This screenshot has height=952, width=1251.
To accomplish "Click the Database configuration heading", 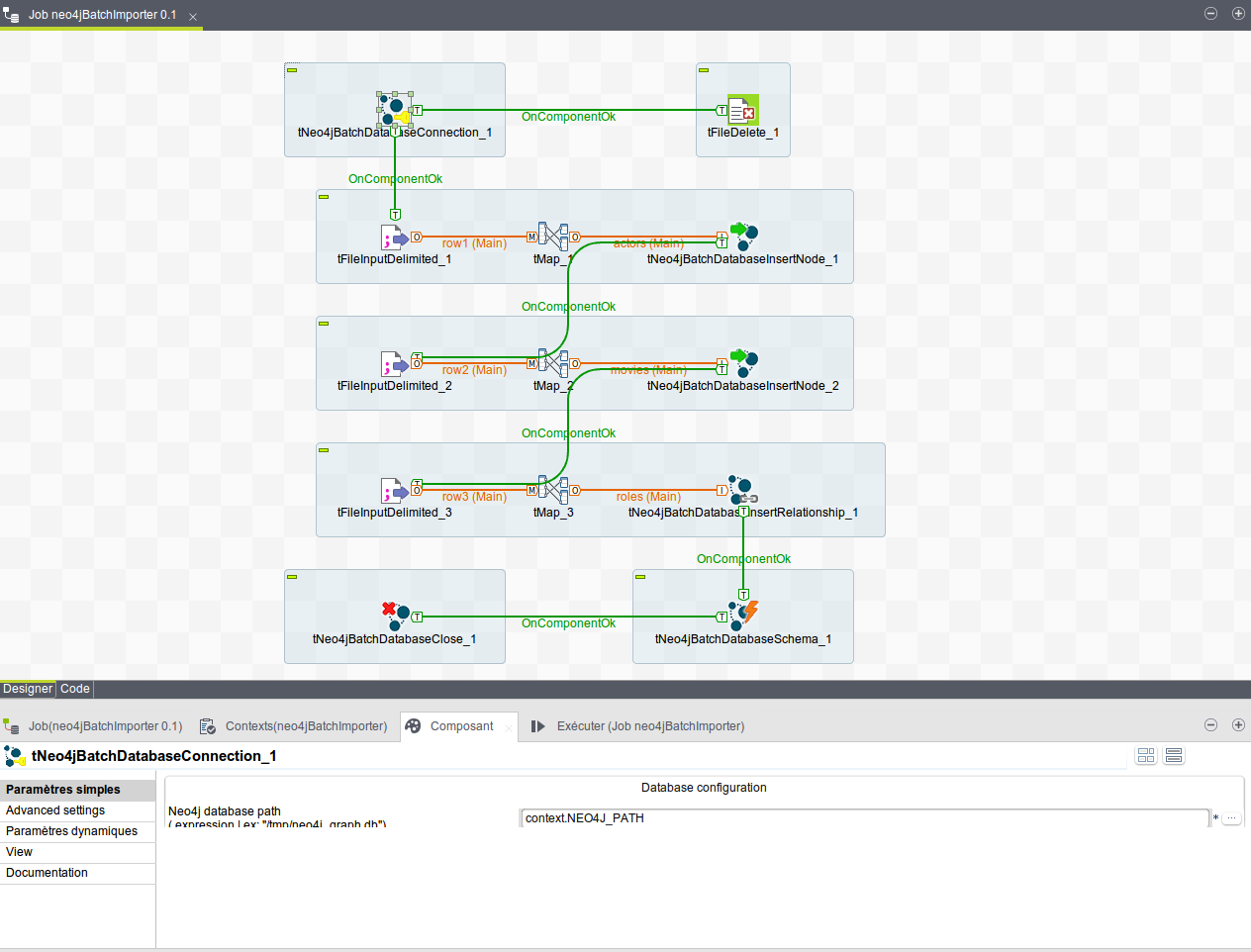I will pos(704,788).
